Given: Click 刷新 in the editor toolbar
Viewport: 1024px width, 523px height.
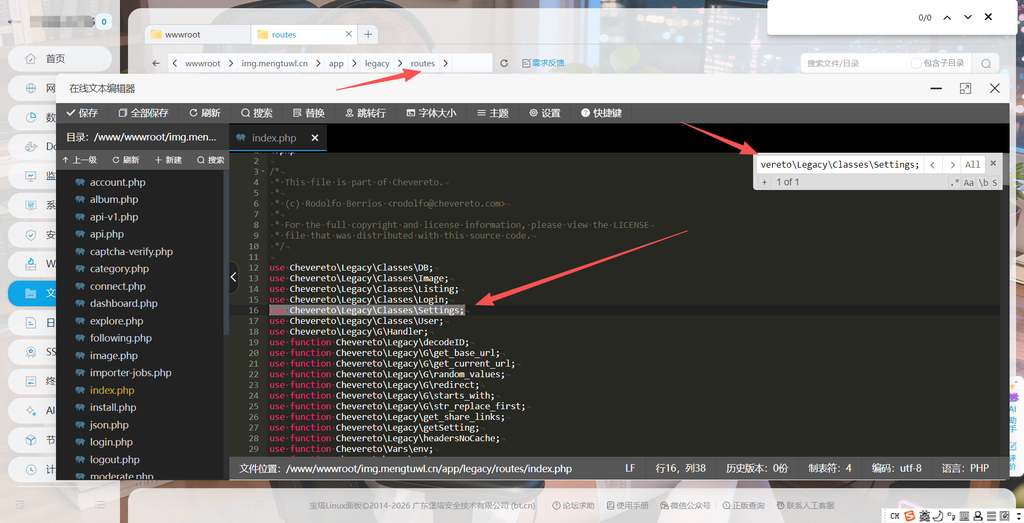Looking at the screenshot, I should pos(204,113).
